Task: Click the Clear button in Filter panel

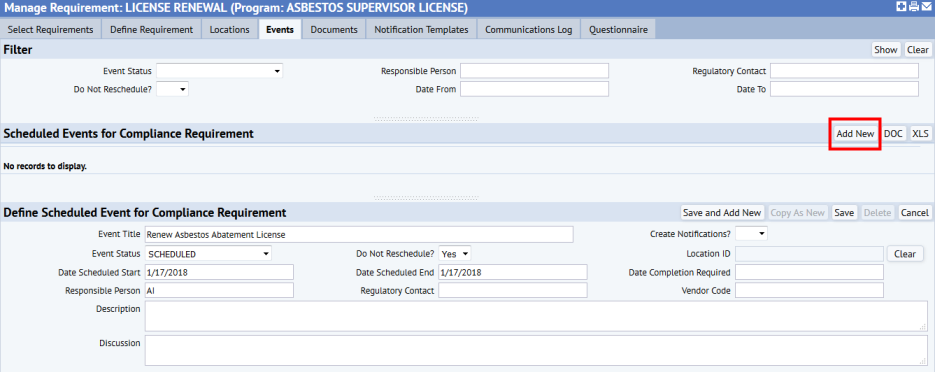Action: coord(918,50)
